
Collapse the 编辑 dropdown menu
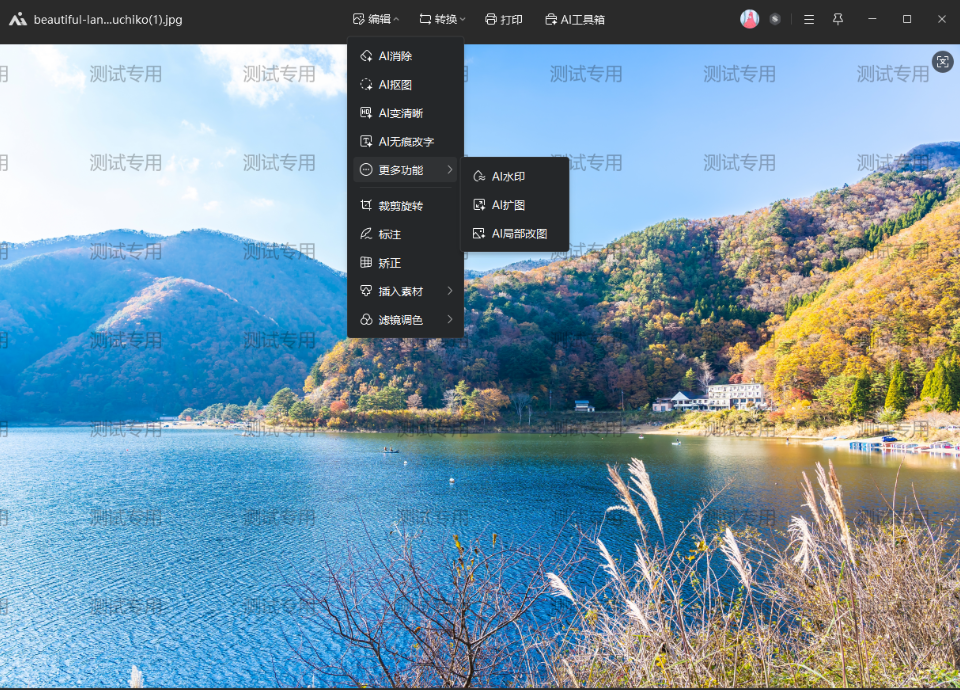point(376,19)
